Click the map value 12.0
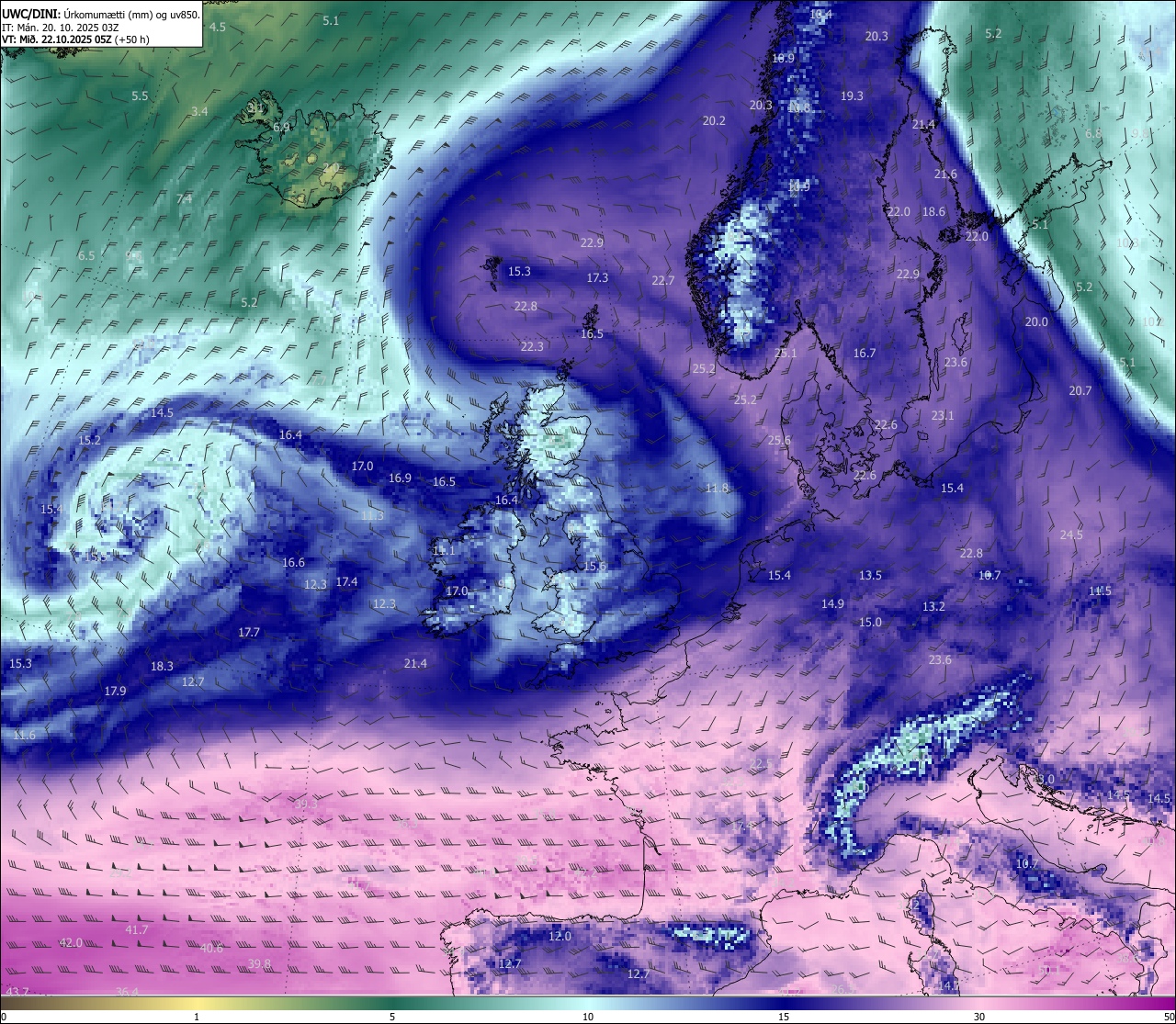This screenshot has width=1176, height=1024. (560, 936)
